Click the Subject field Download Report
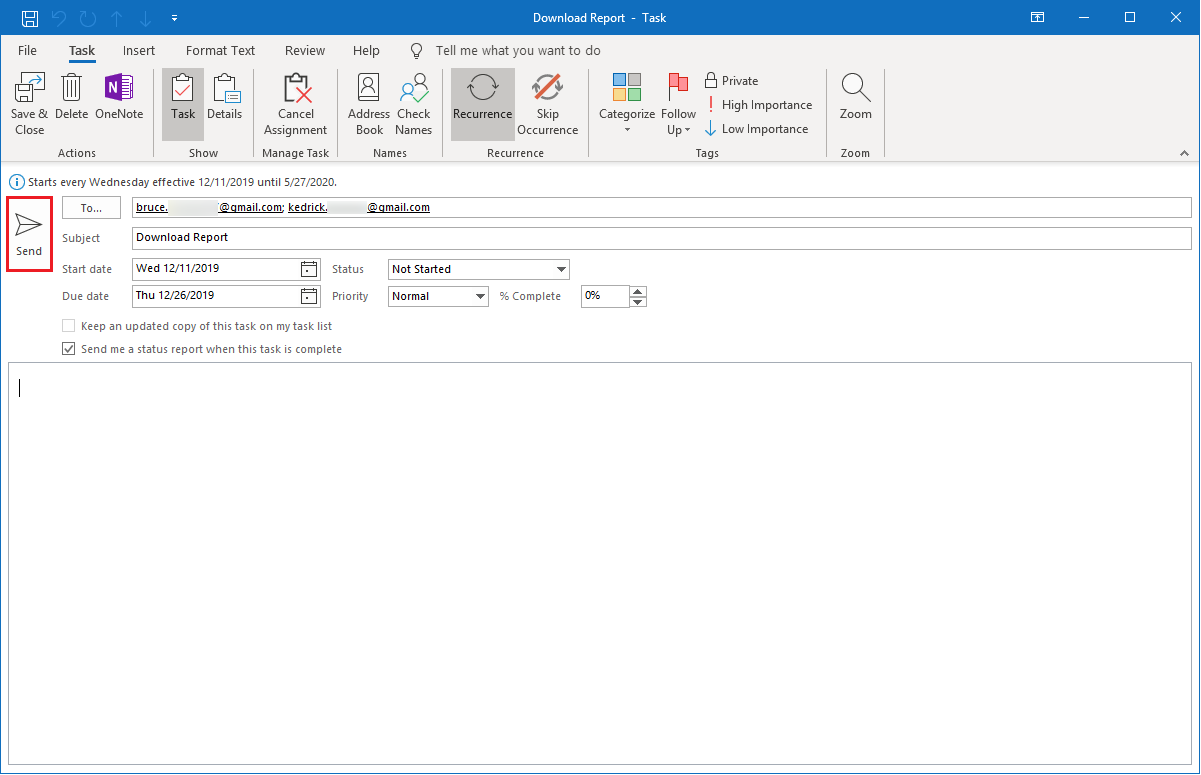 pos(661,238)
